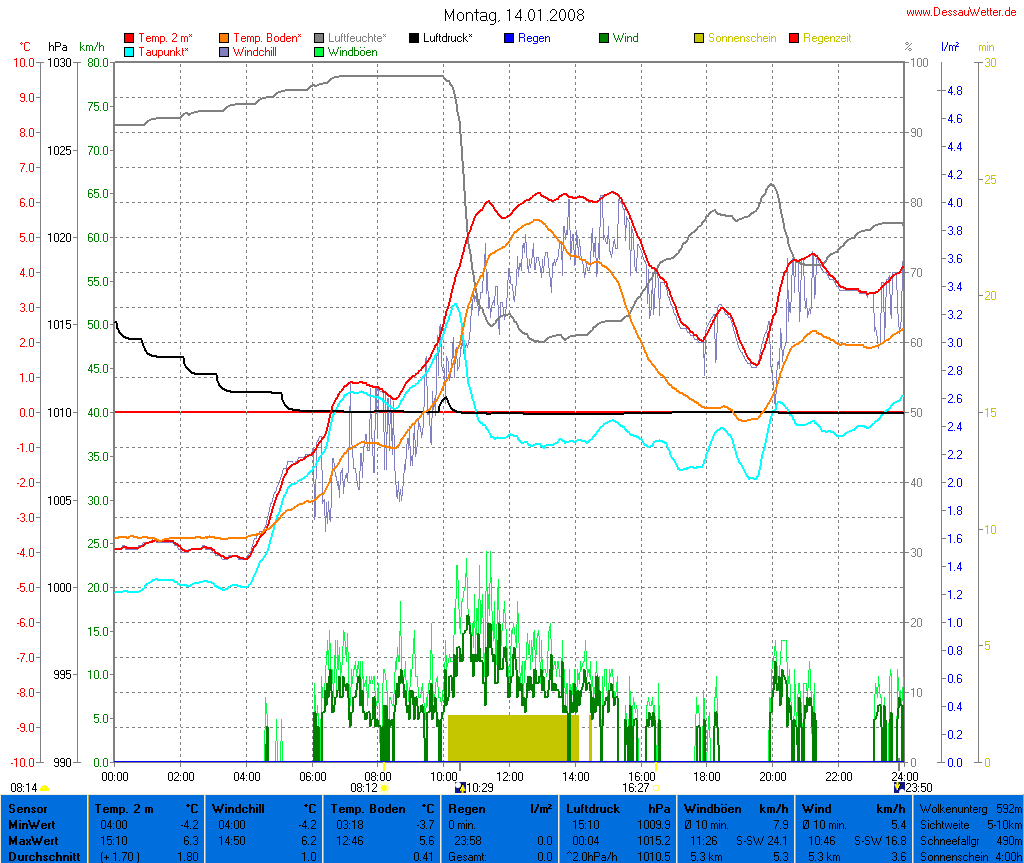Click the yellow Sonnenschein legend square
The image size is (1024, 863).
(699, 38)
